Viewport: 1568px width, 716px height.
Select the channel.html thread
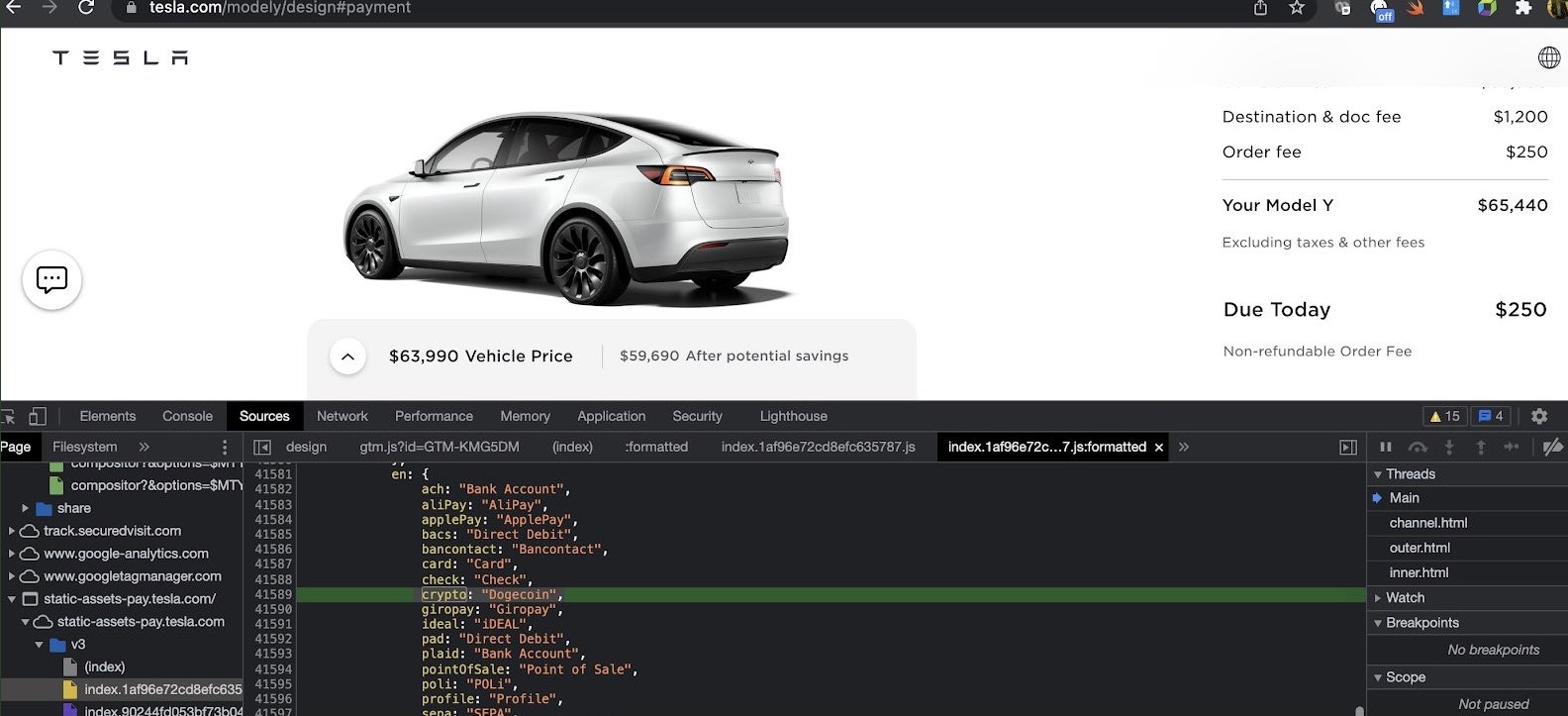click(1428, 523)
